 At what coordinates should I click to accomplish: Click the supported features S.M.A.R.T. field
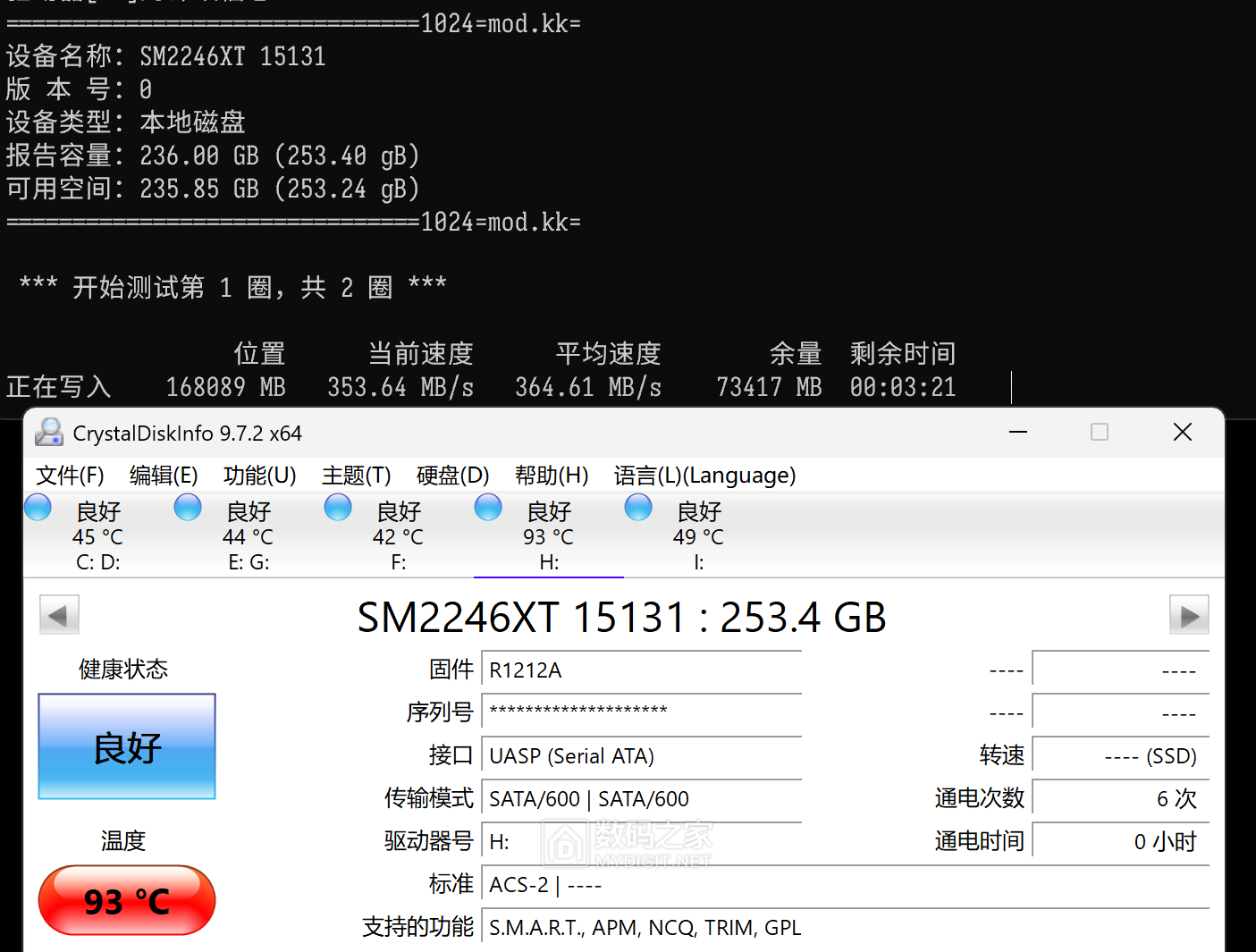[x=845, y=928]
